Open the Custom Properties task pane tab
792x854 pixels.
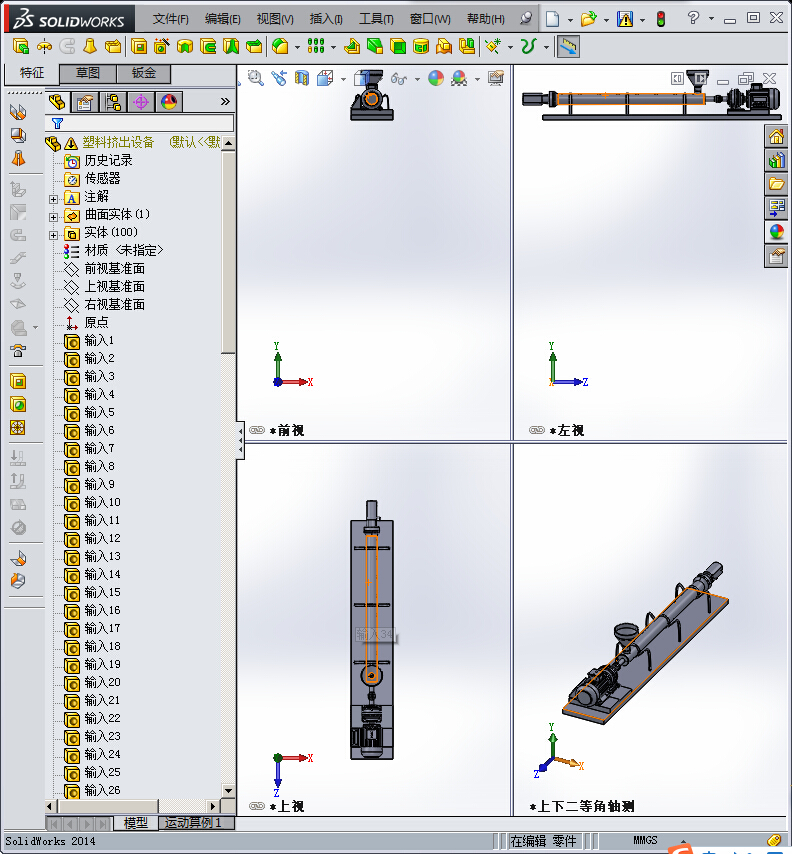777,255
